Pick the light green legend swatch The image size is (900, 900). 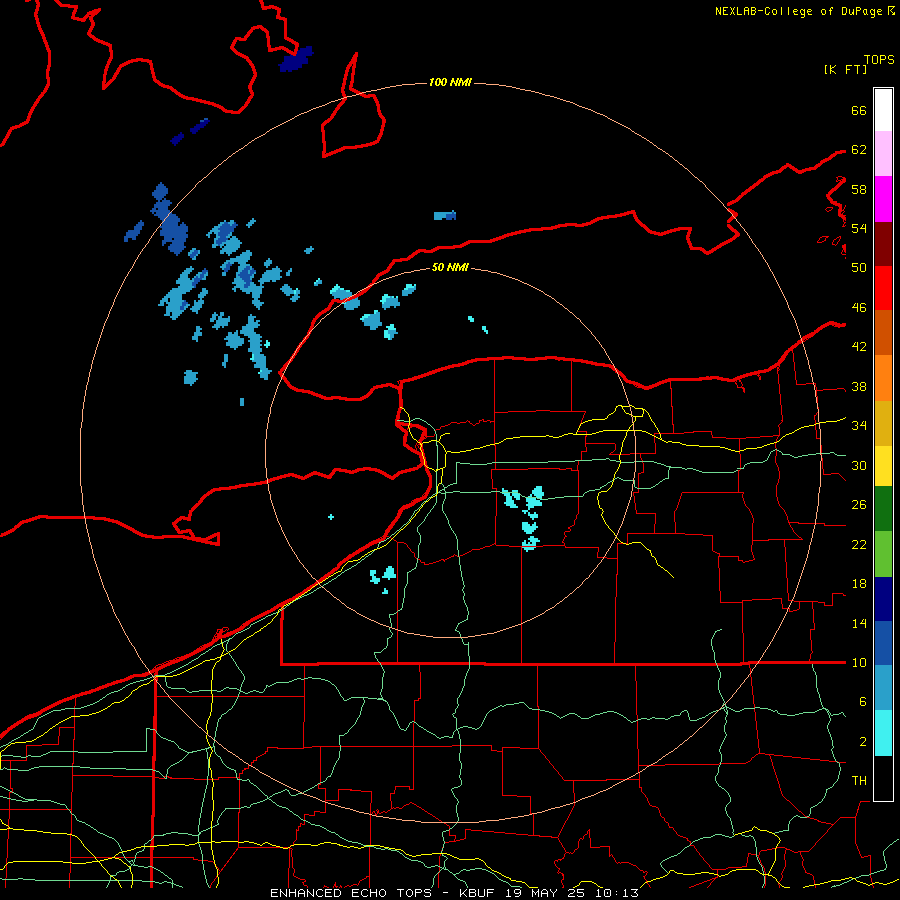click(x=883, y=554)
